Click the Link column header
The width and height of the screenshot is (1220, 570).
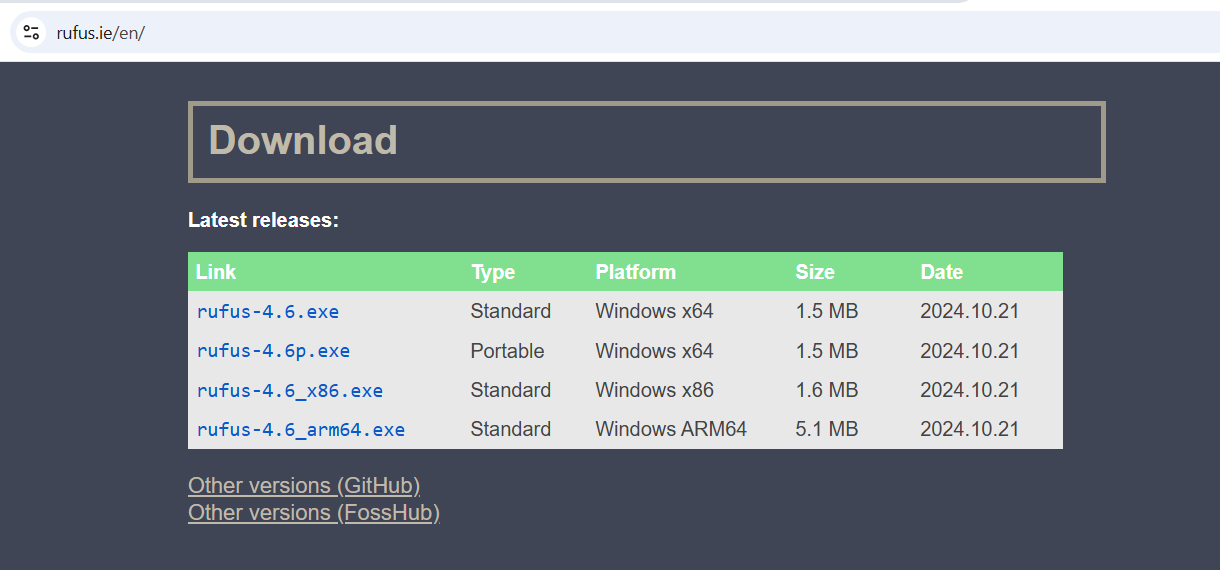(x=216, y=272)
